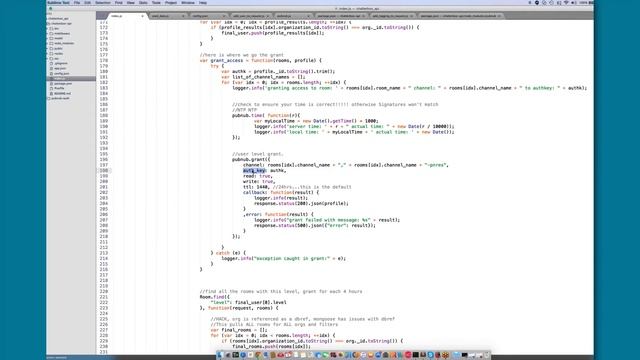Open the Wi-Fi menu bar icon
640x360 pixels.
pyautogui.click(x=566, y=2)
